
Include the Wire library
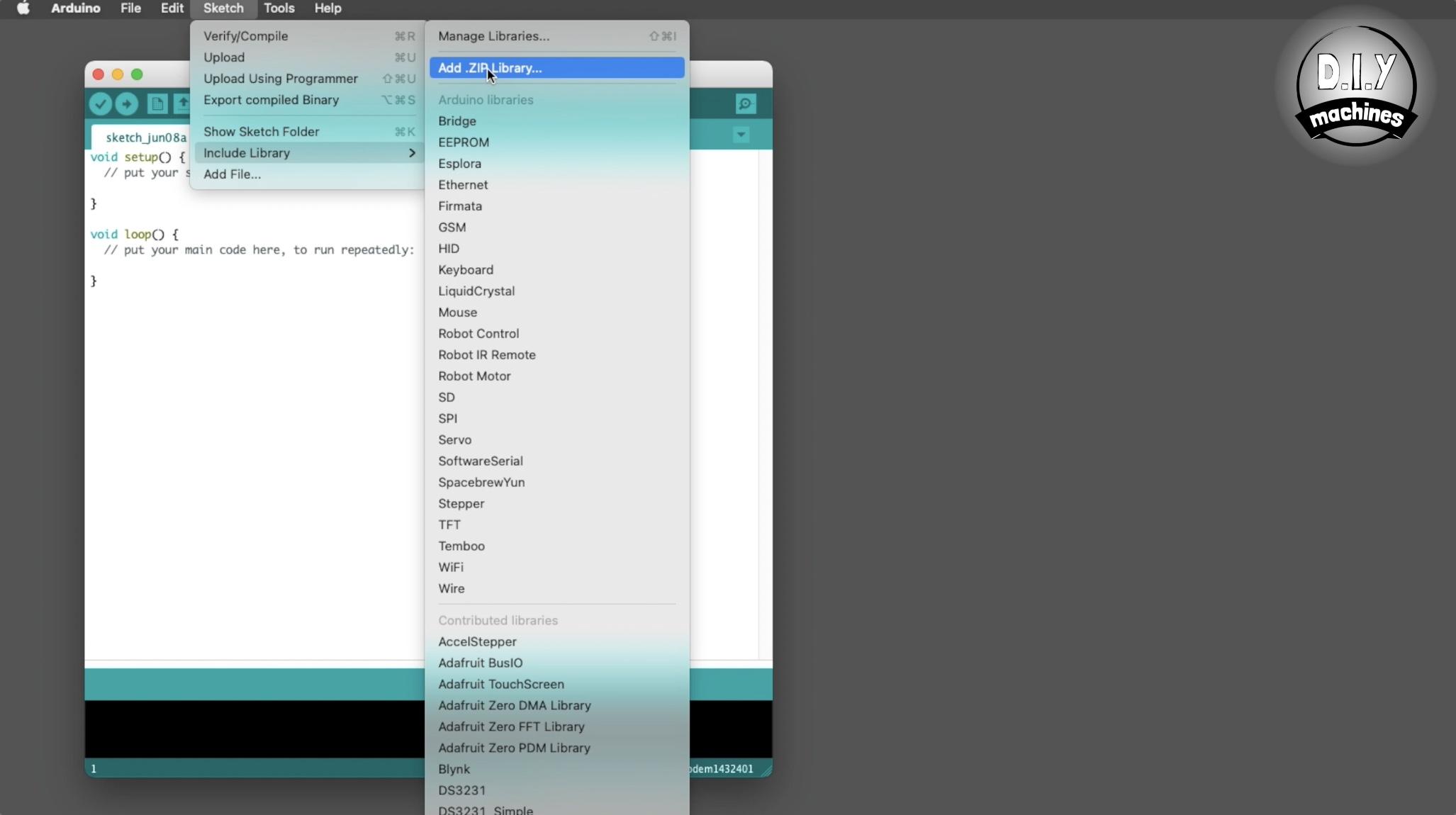pos(556,589)
